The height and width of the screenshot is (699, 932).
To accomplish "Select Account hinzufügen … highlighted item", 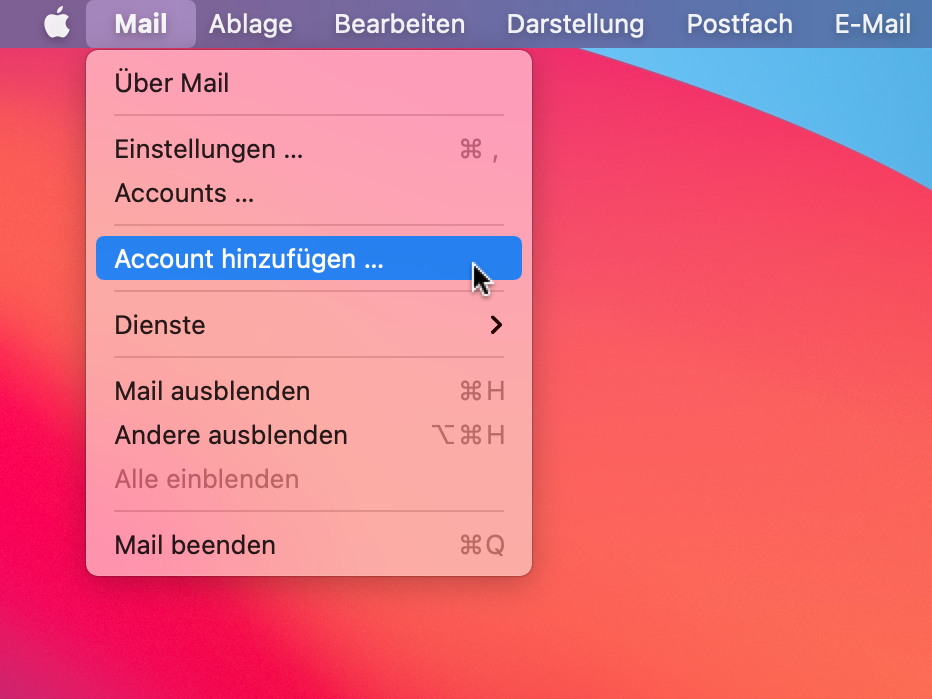I will coord(308,258).
